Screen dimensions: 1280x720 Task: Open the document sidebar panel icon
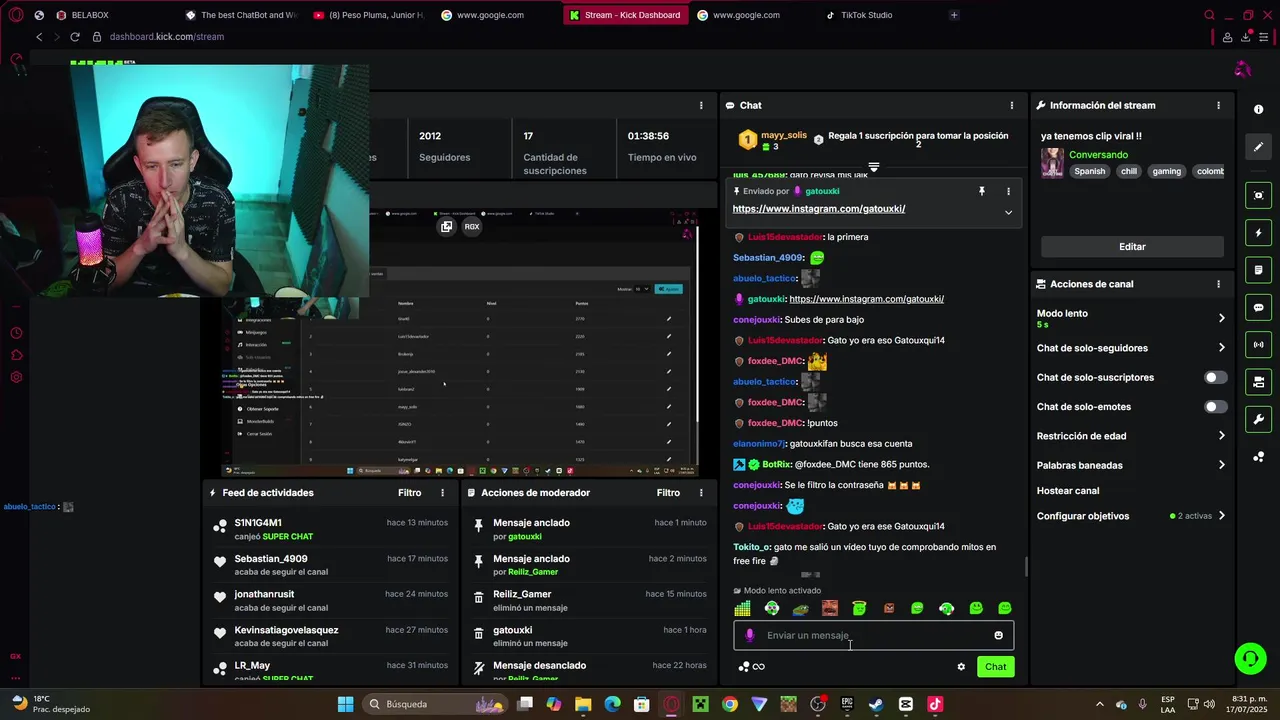(x=1258, y=270)
